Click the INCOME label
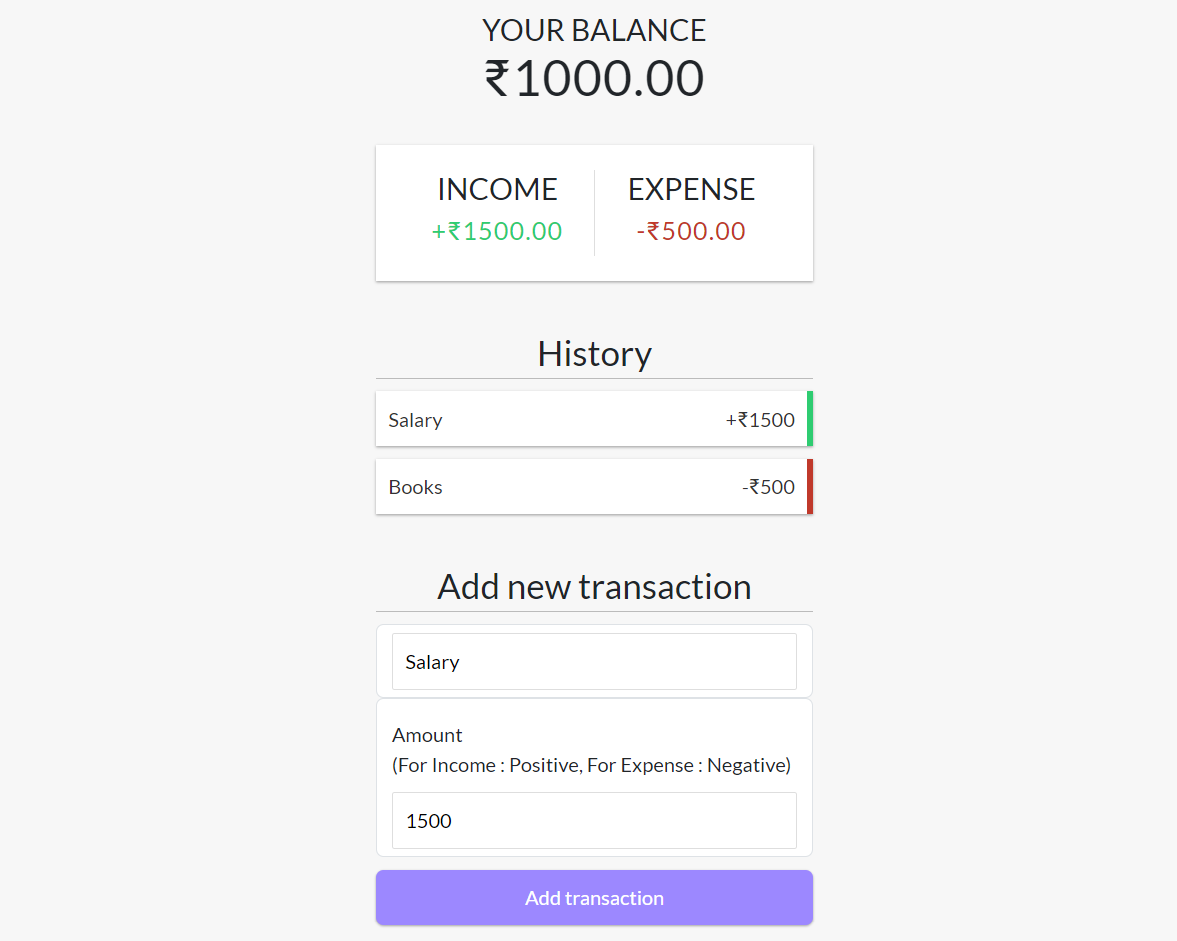Viewport: 1177px width, 941px height. [x=497, y=189]
